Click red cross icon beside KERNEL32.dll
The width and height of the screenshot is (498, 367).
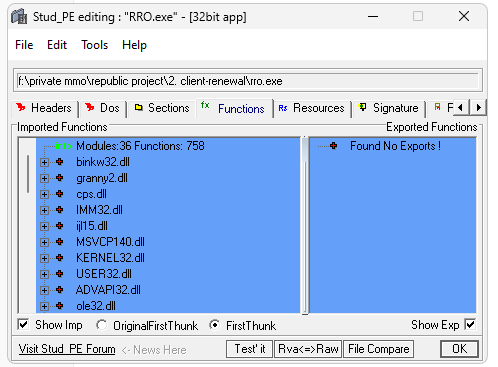[x=60, y=258]
